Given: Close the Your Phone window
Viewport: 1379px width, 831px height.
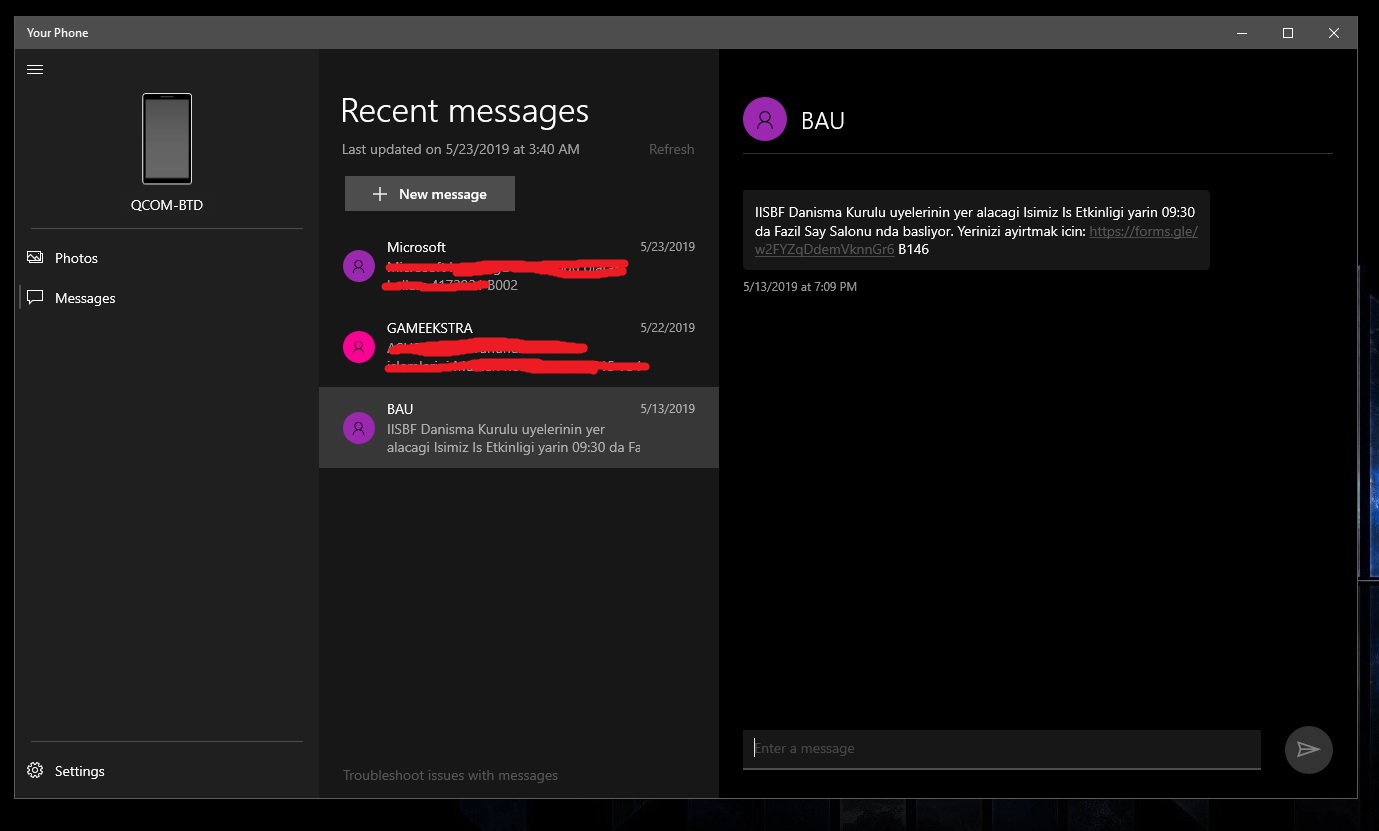Looking at the screenshot, I should point(1334,33).
